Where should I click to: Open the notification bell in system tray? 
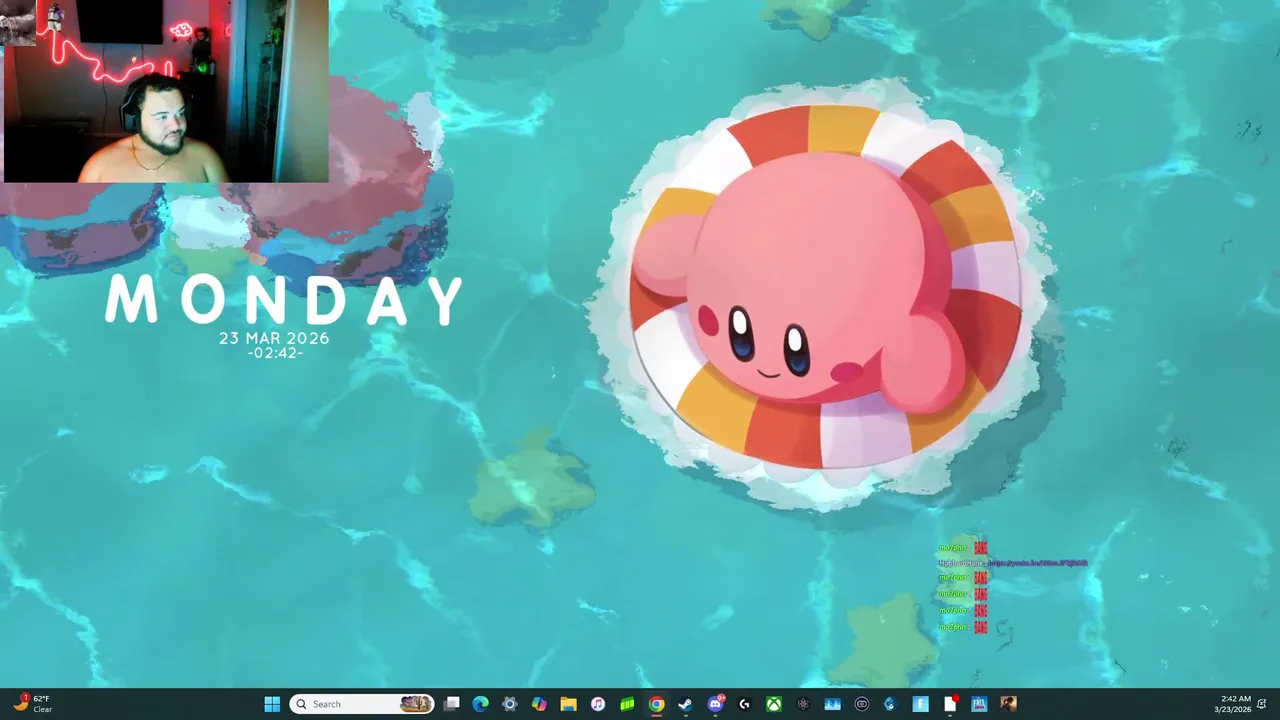pyautogui.click(x=1263, y=704)
